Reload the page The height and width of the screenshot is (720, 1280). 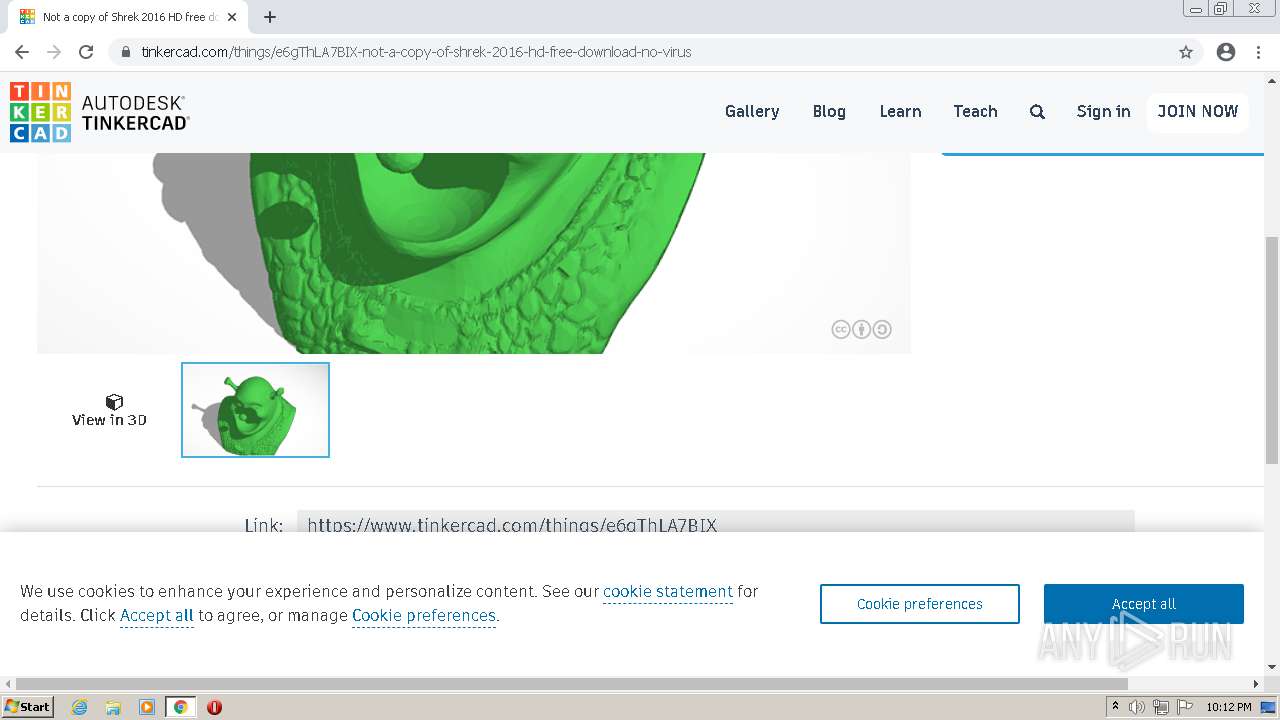[86, 52]
